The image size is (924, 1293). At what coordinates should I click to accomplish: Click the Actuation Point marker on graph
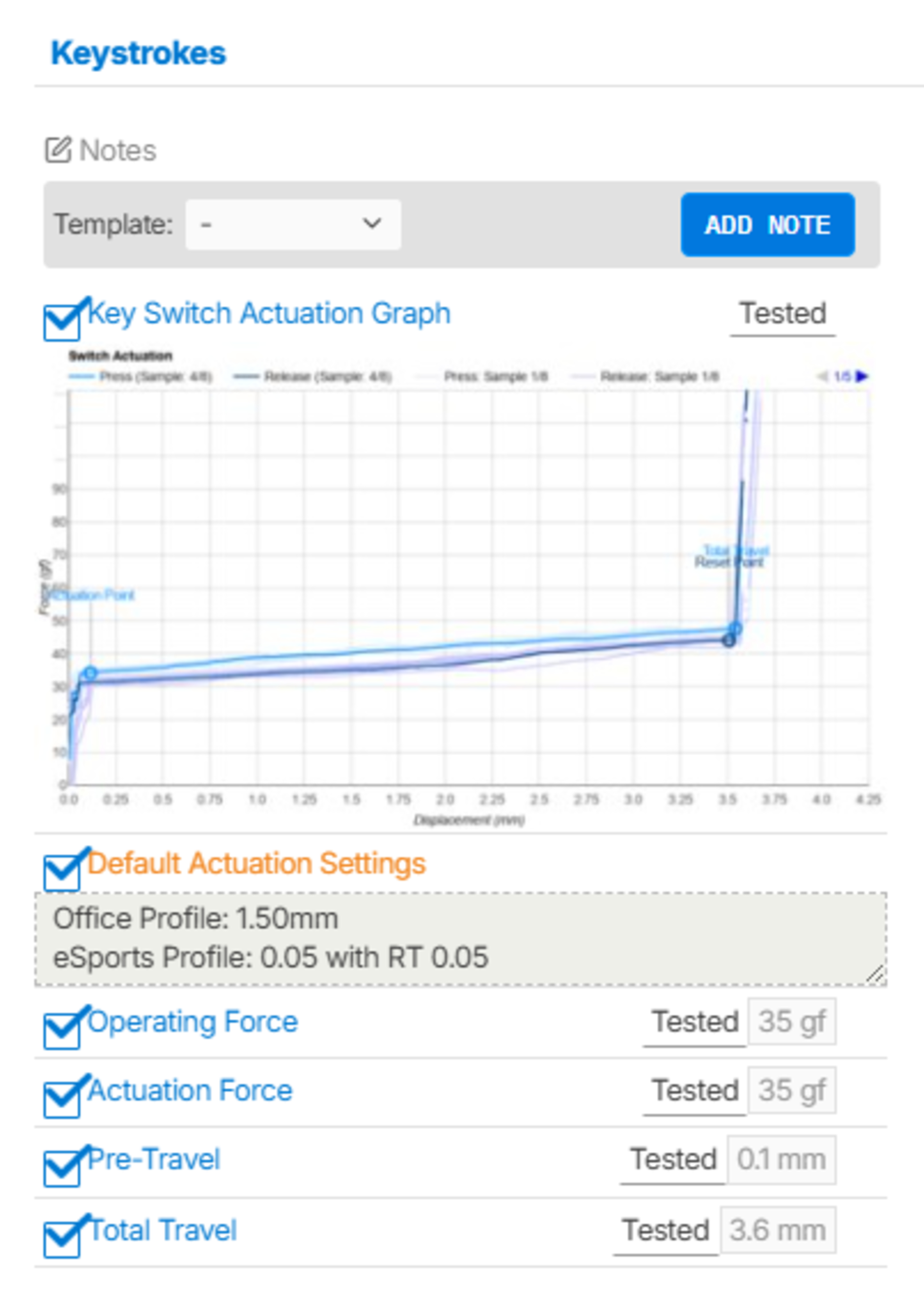click(90, 673)
